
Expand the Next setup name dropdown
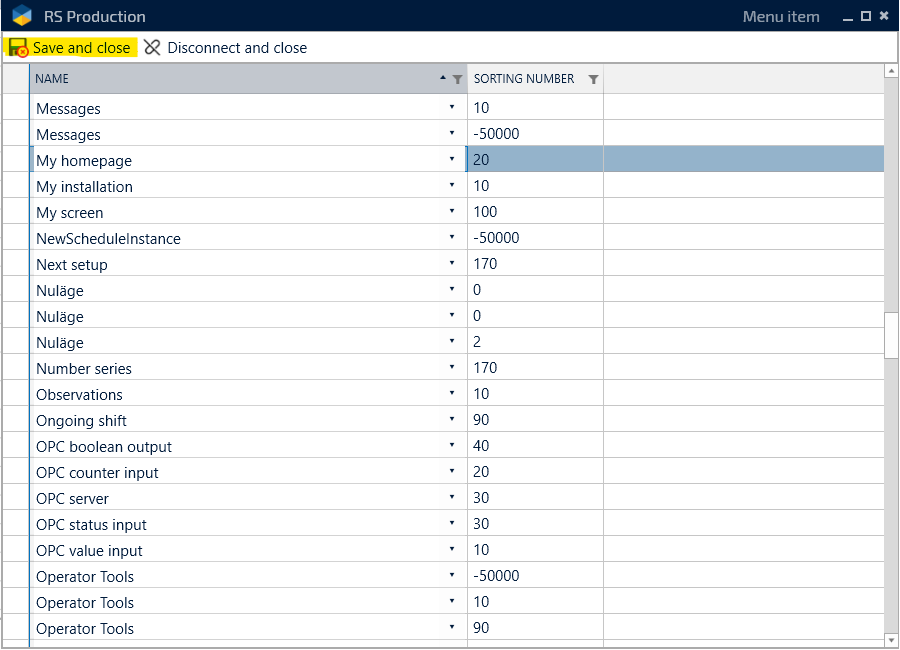451,264
